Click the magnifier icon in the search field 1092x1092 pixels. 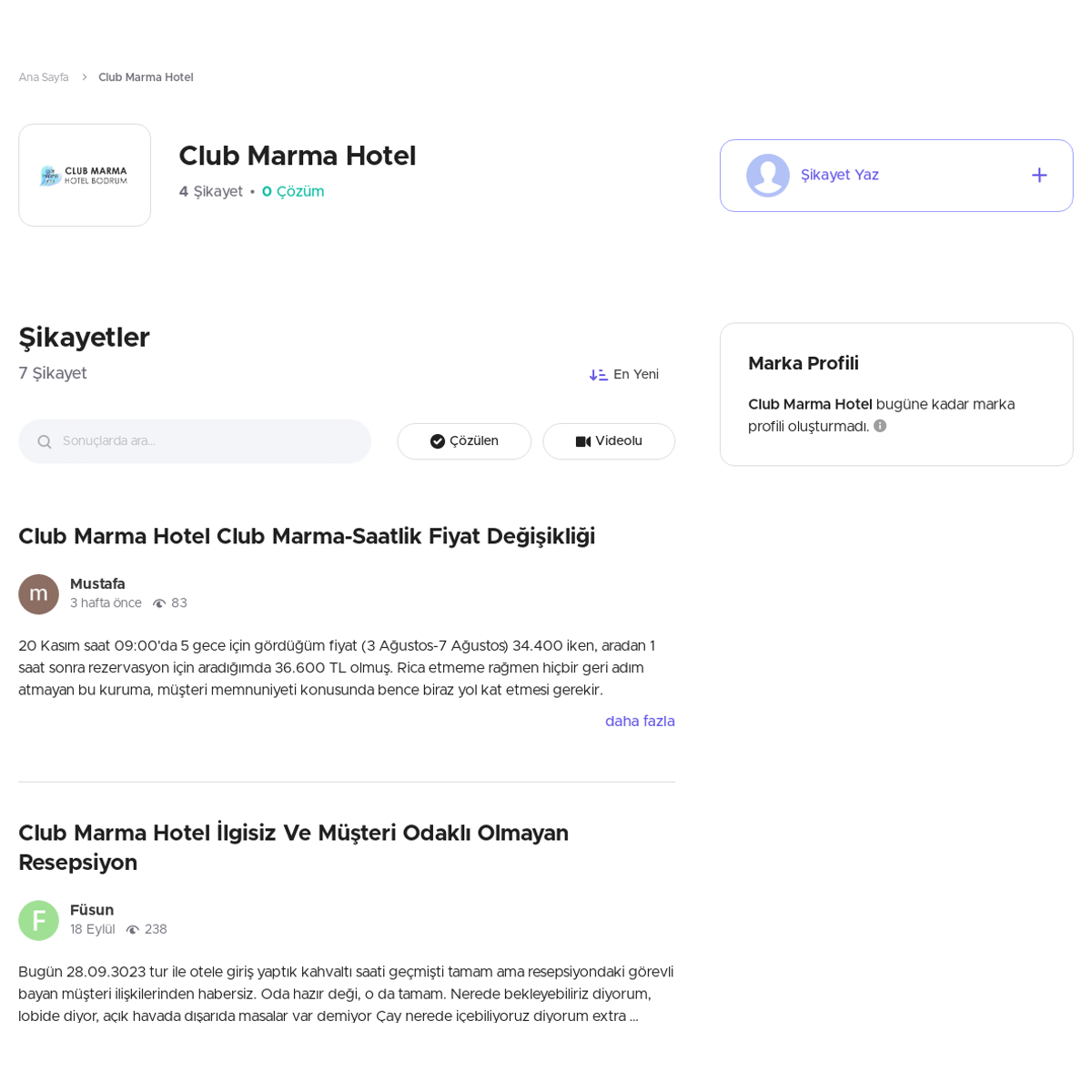45,441
